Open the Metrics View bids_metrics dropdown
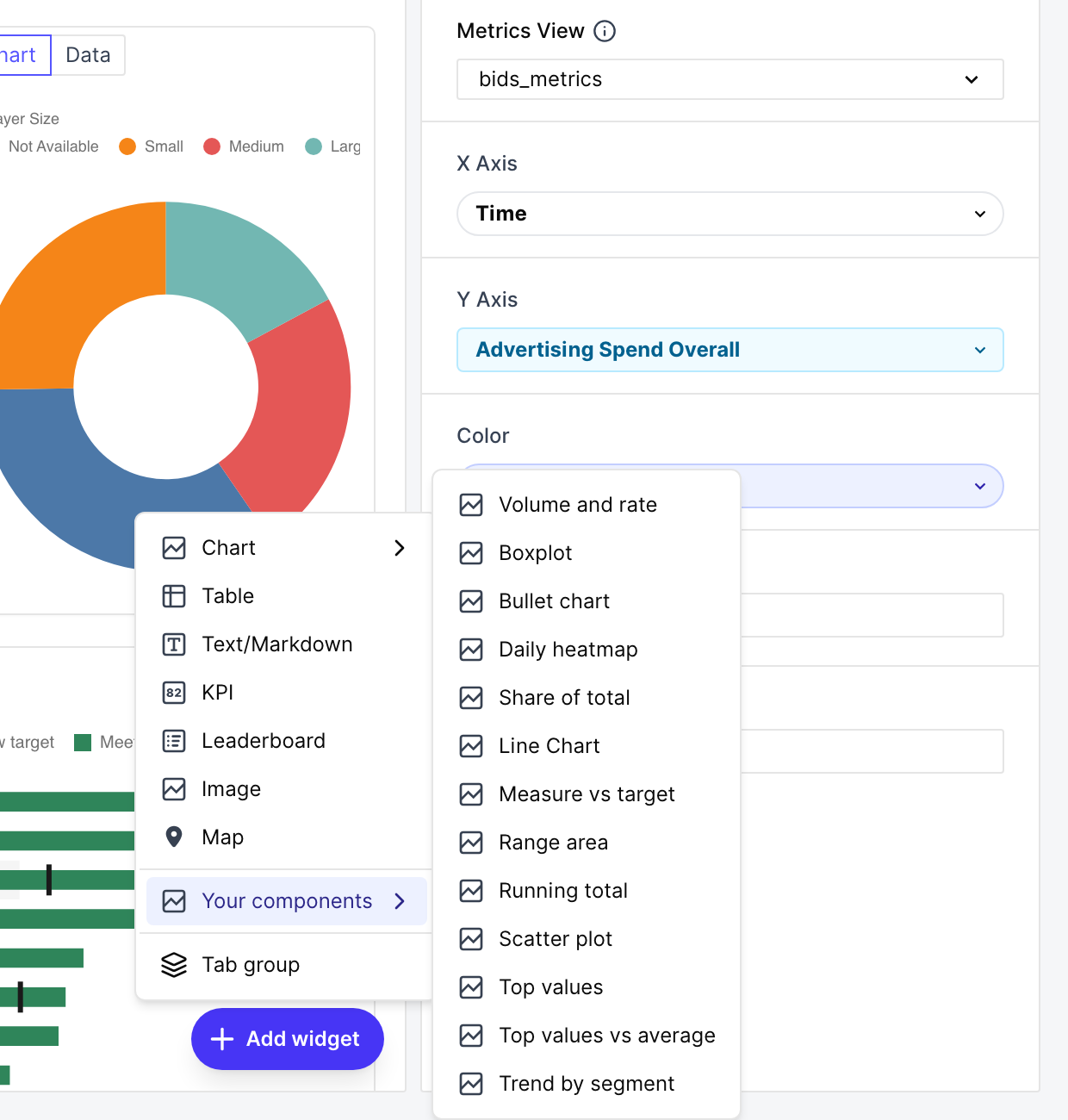This screenshot has width=1068, height=1120. pyautogui.click(x=730, y=79)
